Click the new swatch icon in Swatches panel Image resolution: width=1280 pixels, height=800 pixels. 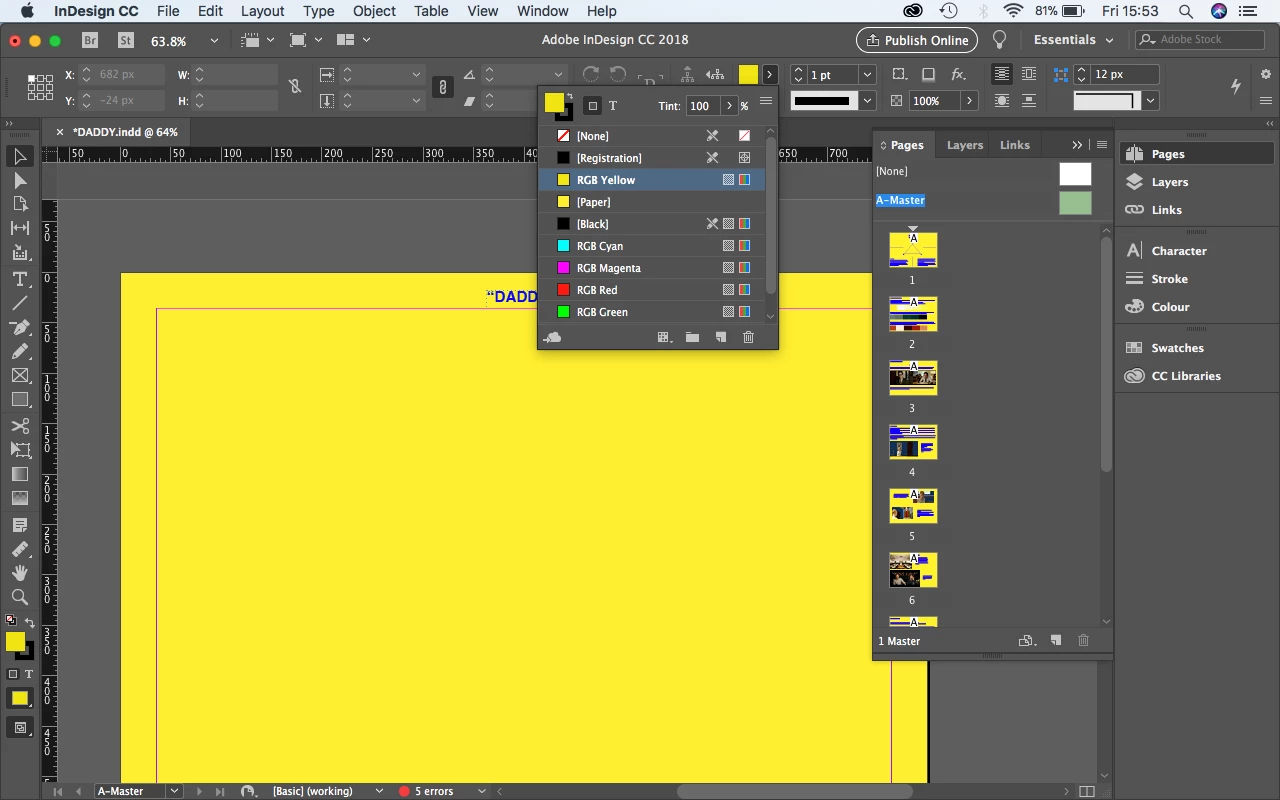720,338
